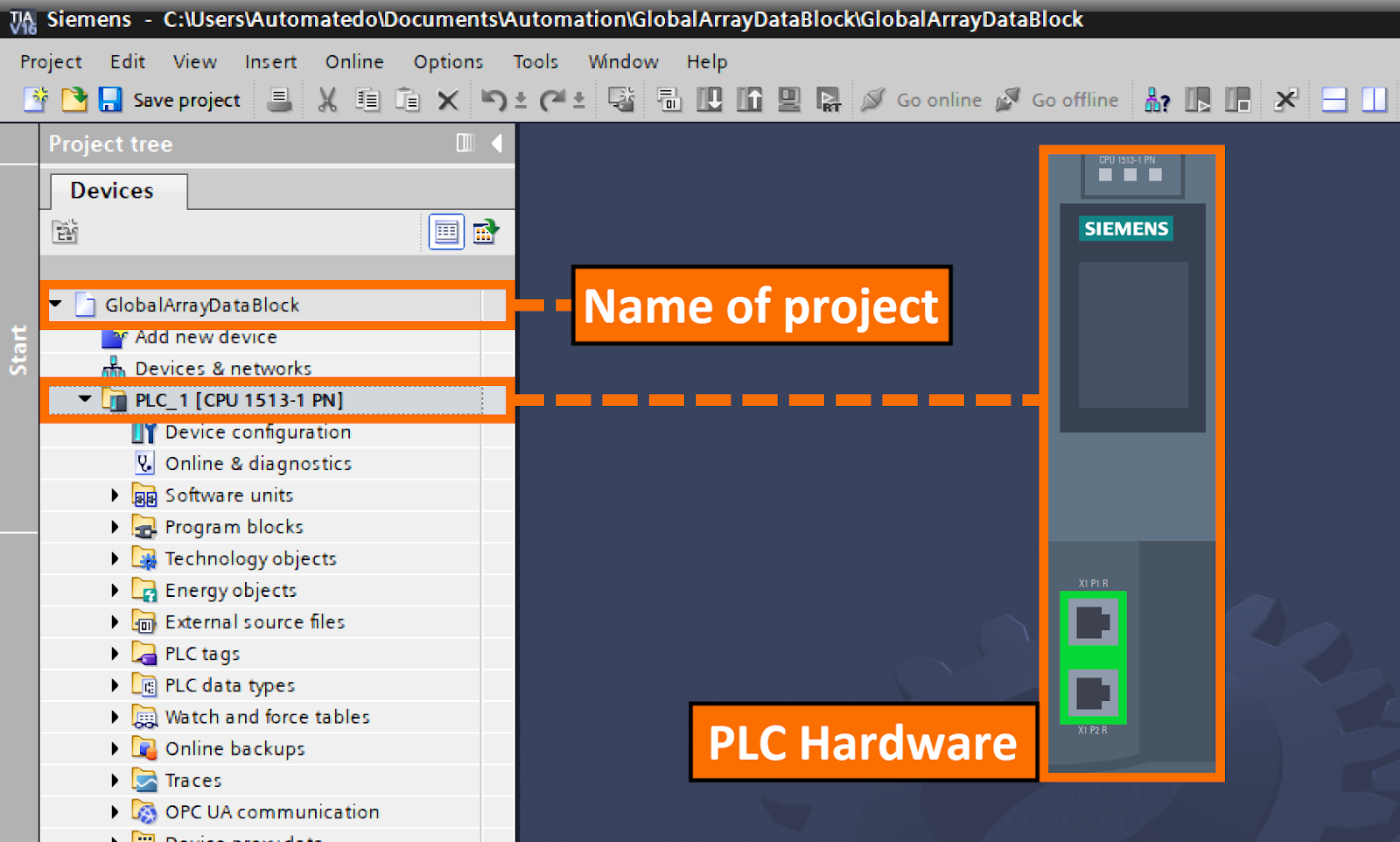Open the Redo history dropdown arrow

[x=578, y=101]
